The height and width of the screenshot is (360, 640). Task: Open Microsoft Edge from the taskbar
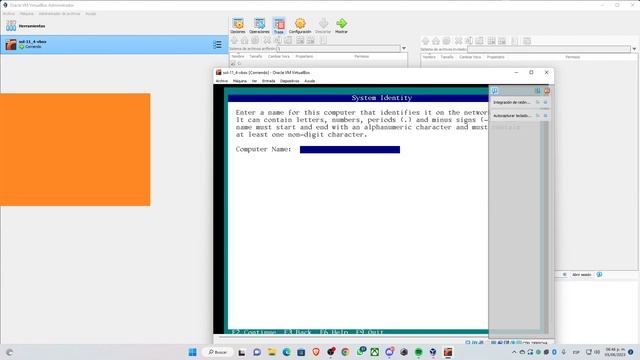click(286, 352)
